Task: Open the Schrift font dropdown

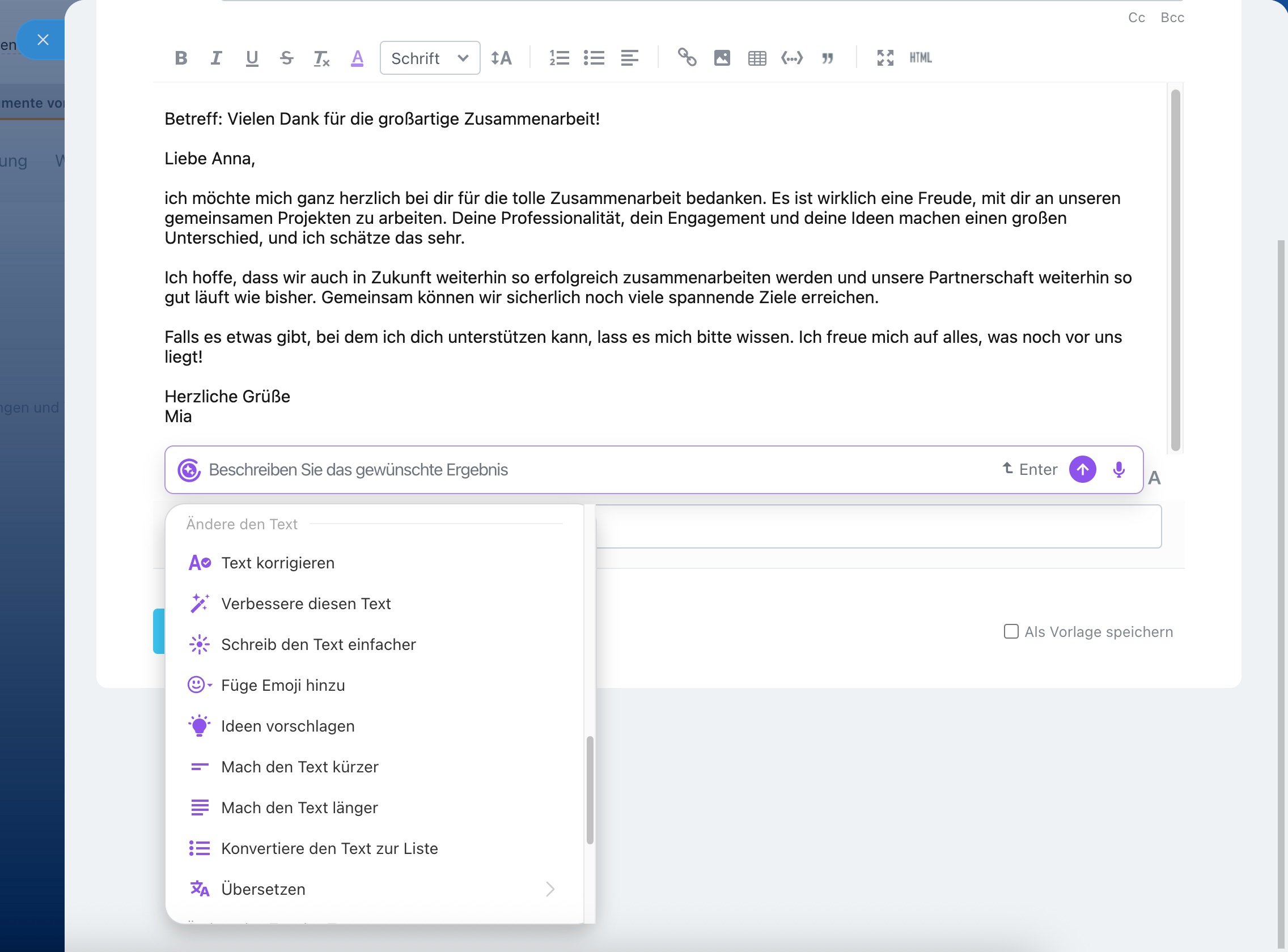Action: (430, 58)
